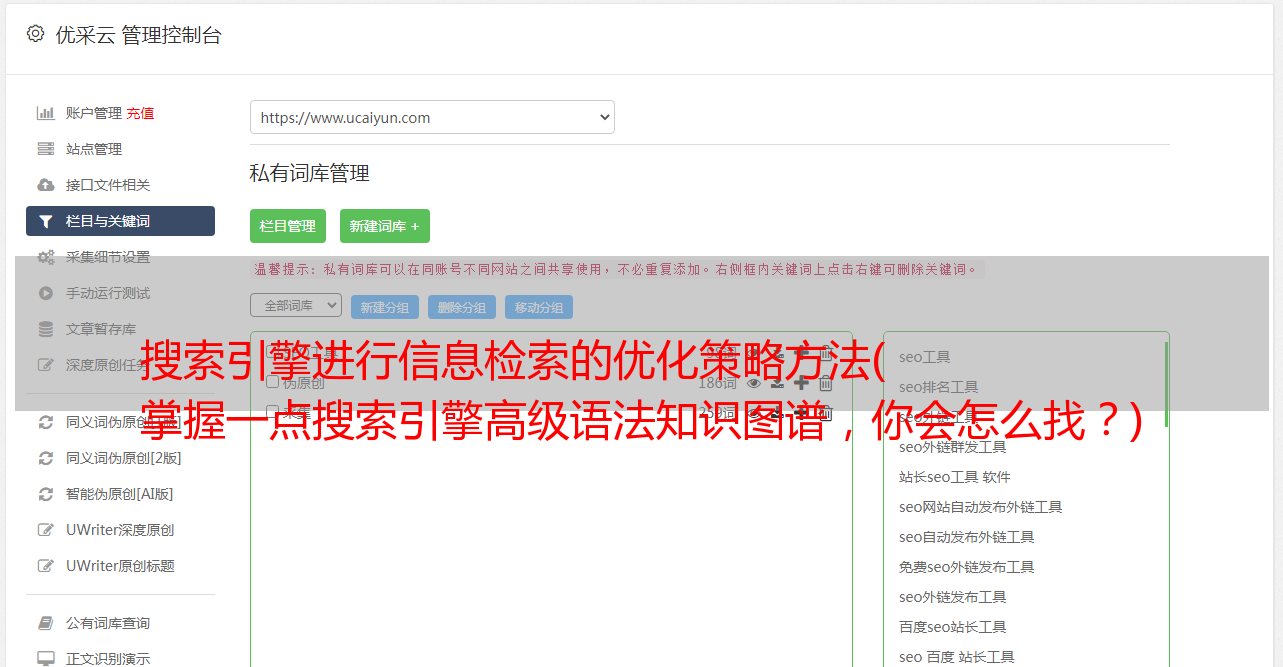Select keyword seo工具 in the list
The height and width of the screenshot is (667, 1283).
(x=925, y=357)
